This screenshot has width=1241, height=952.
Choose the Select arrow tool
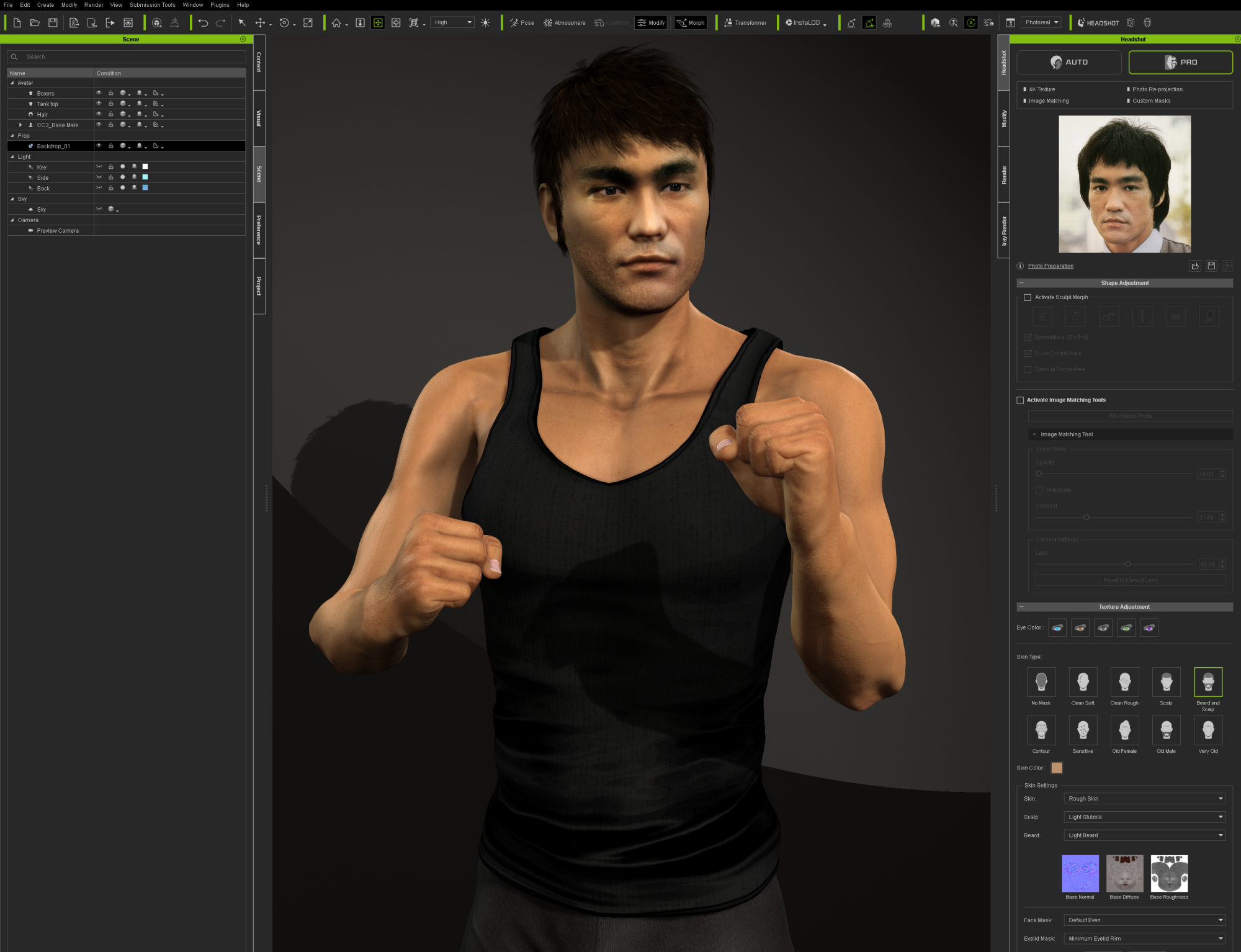[x=242, y=23]
